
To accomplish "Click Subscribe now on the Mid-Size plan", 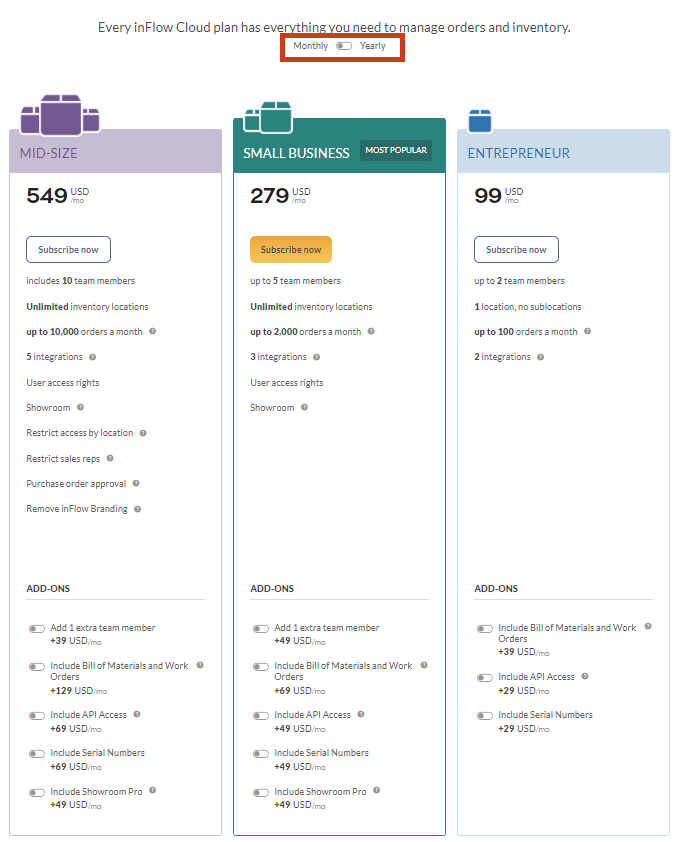I will [x=68, y=250].
